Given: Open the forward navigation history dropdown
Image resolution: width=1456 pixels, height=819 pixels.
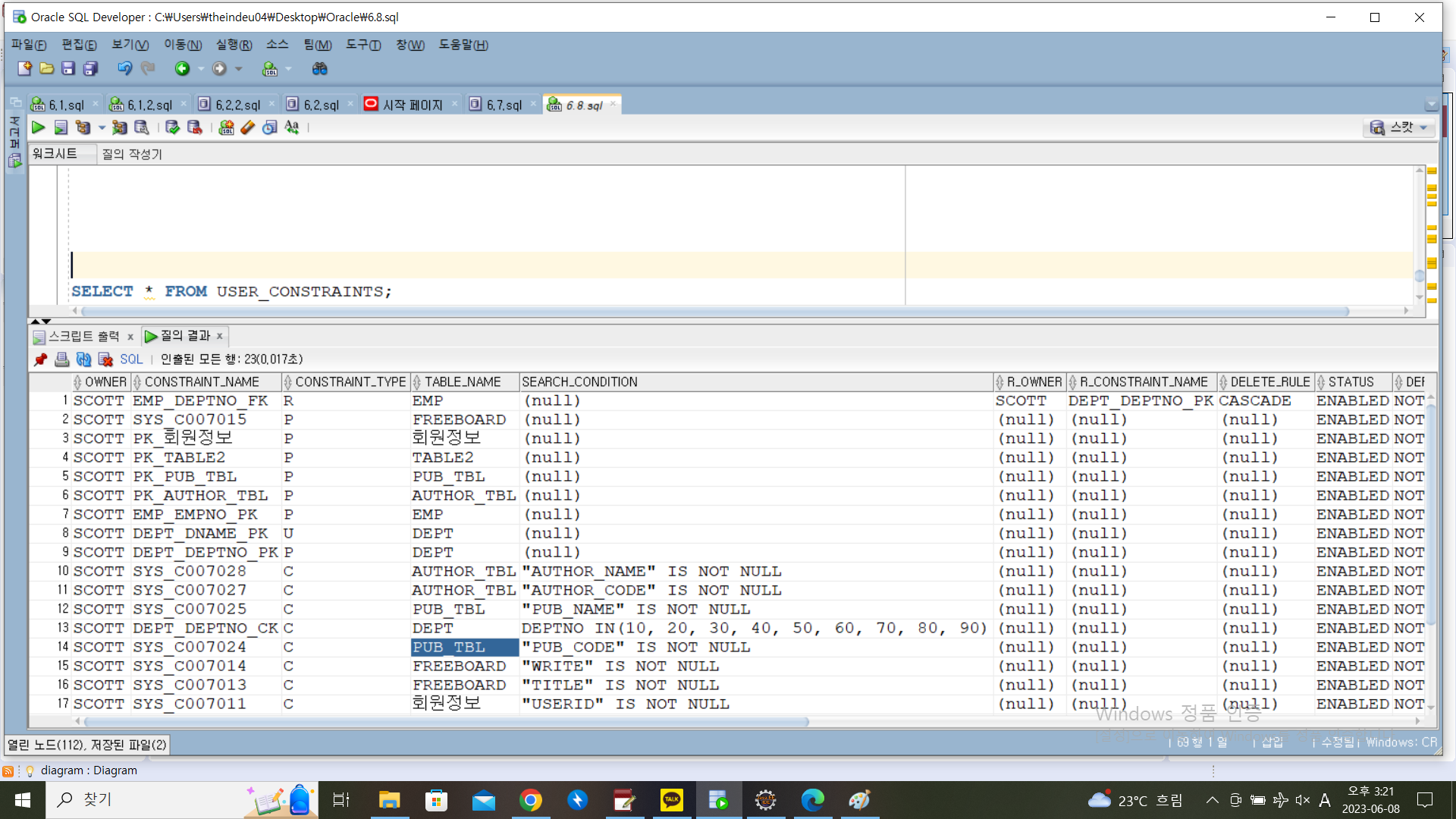Looking at the screenshot, I should point(238,69).
